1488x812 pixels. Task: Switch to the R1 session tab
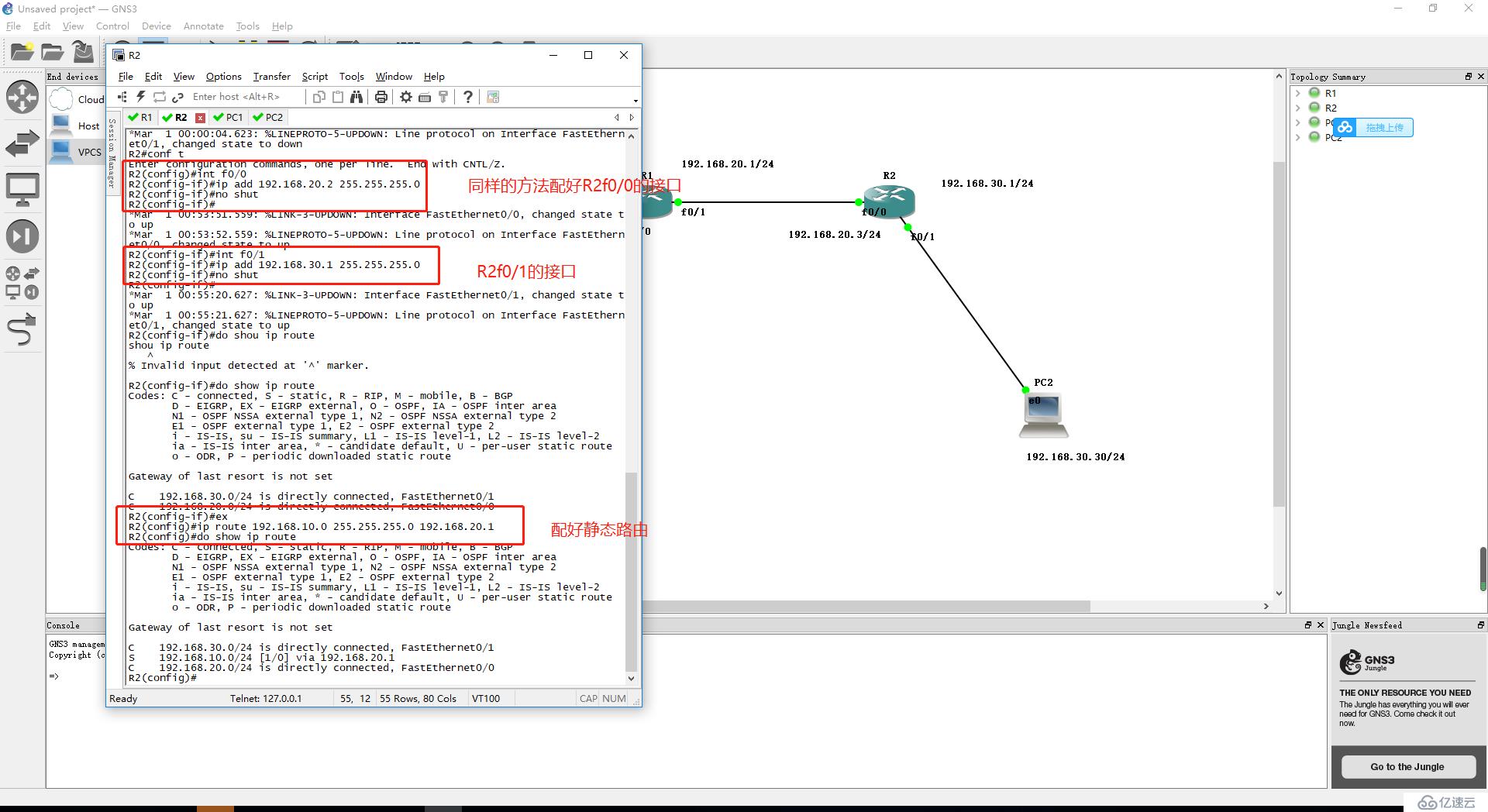tap(140, 118)
